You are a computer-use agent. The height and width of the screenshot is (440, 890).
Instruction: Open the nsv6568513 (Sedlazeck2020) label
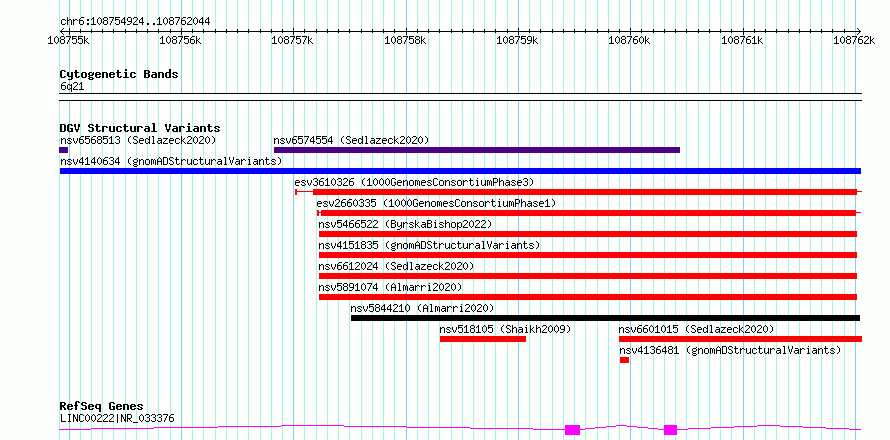click(x=138, y=140)
